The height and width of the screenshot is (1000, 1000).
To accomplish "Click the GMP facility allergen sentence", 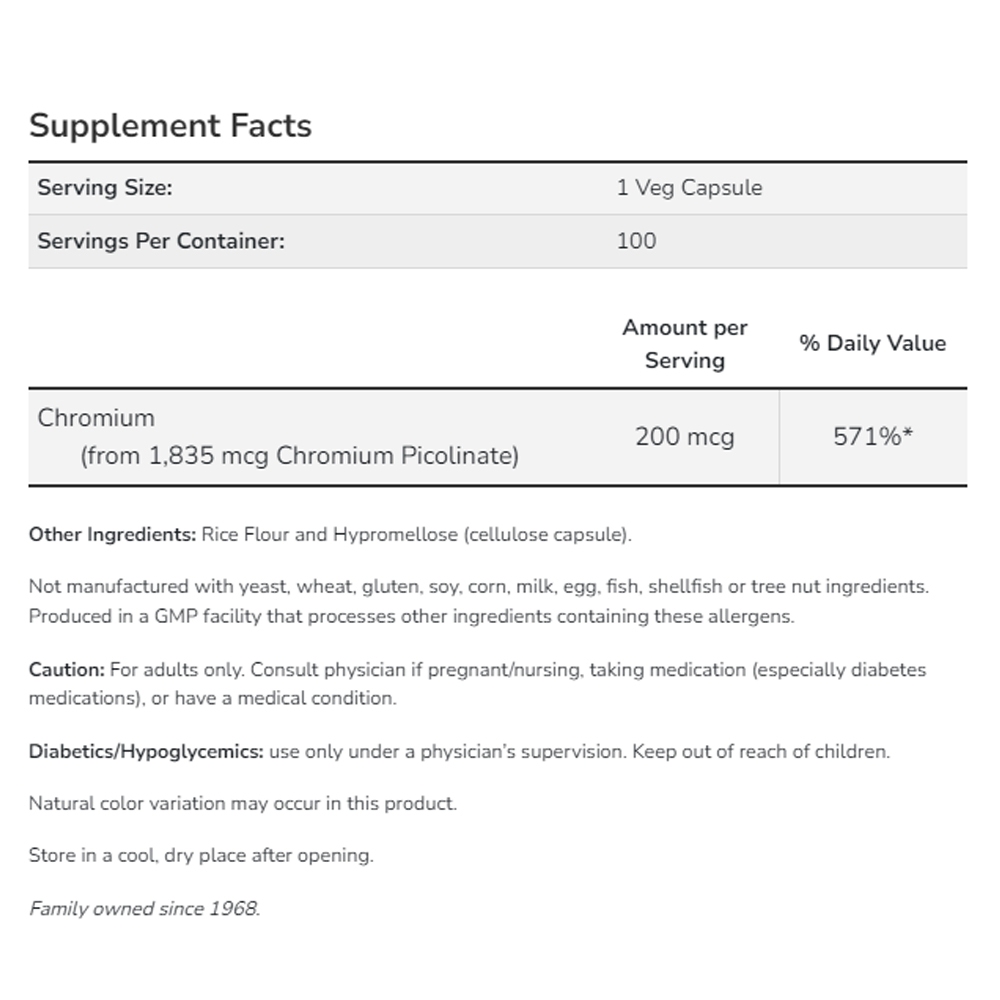I will point(411,616).
